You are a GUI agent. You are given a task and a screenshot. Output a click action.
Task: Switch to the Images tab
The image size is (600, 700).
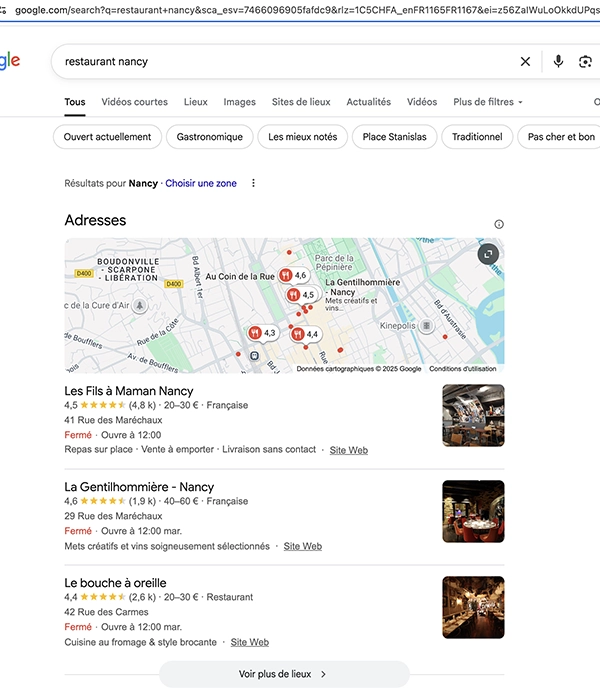point(239,102)
